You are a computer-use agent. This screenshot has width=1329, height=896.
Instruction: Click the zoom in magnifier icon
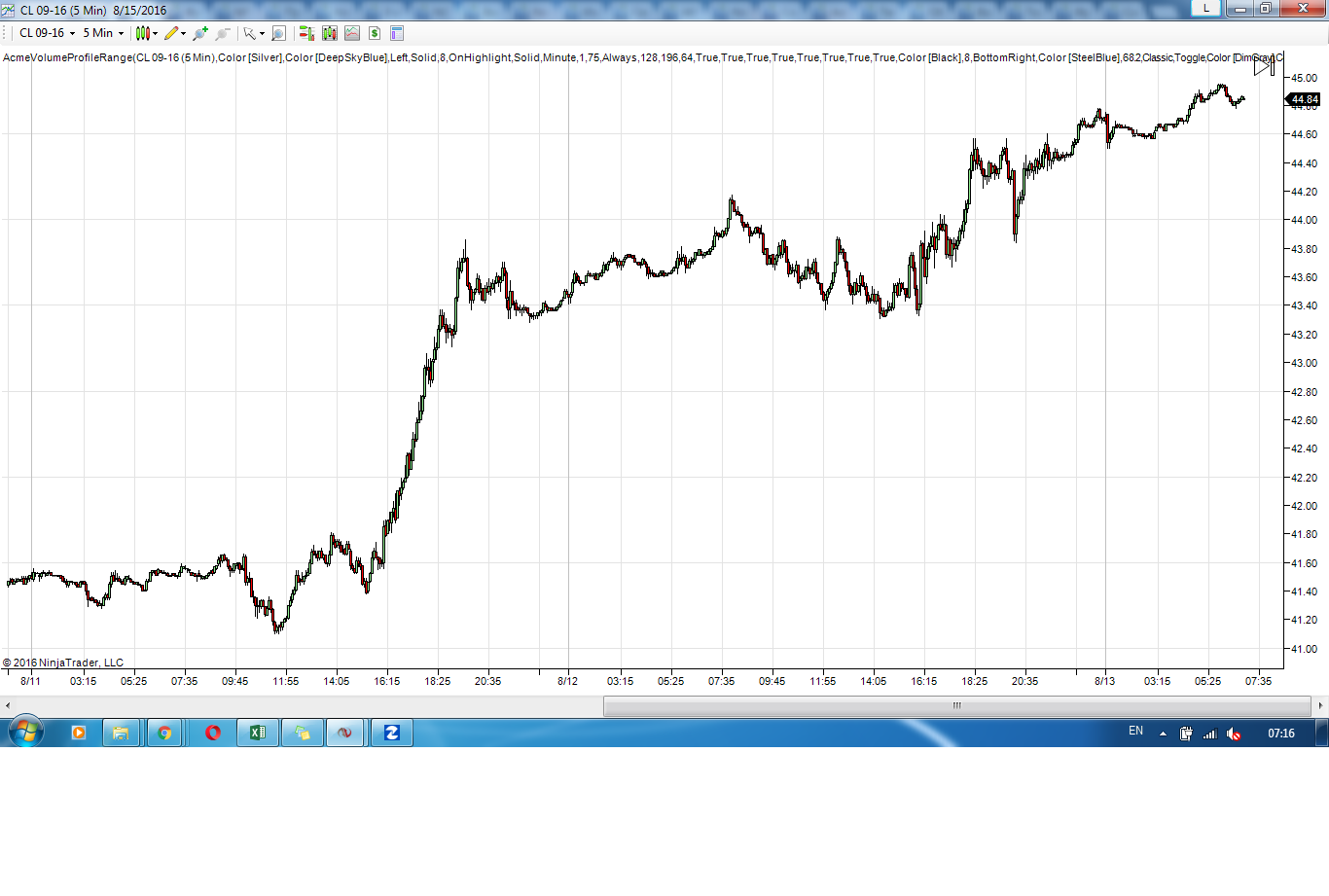click(200, 33)
